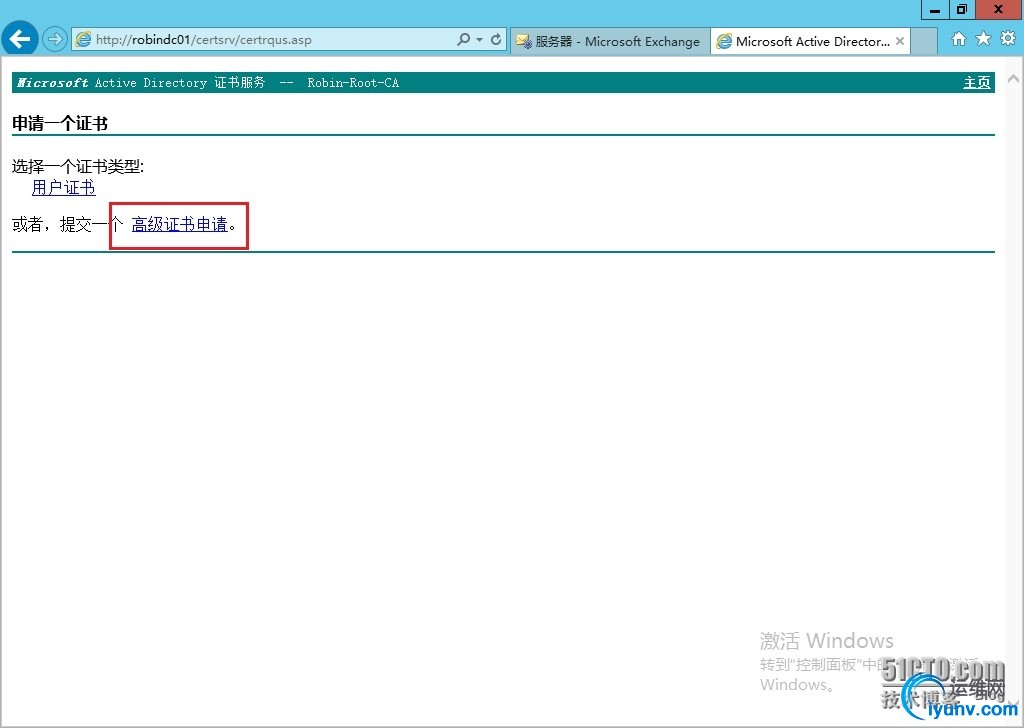Screen dimensions: 1024x728
Task: Click the search magnifier in the address bar
Action: pyautogui.click(x=463, y=39)
